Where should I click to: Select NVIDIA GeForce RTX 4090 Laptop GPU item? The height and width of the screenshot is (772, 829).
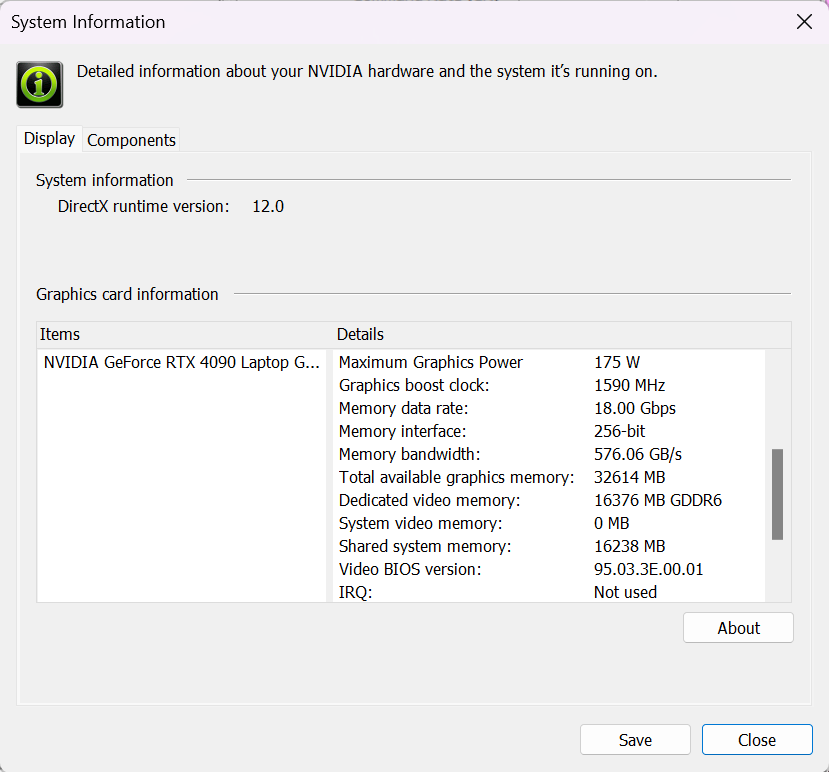click(183, 362)
